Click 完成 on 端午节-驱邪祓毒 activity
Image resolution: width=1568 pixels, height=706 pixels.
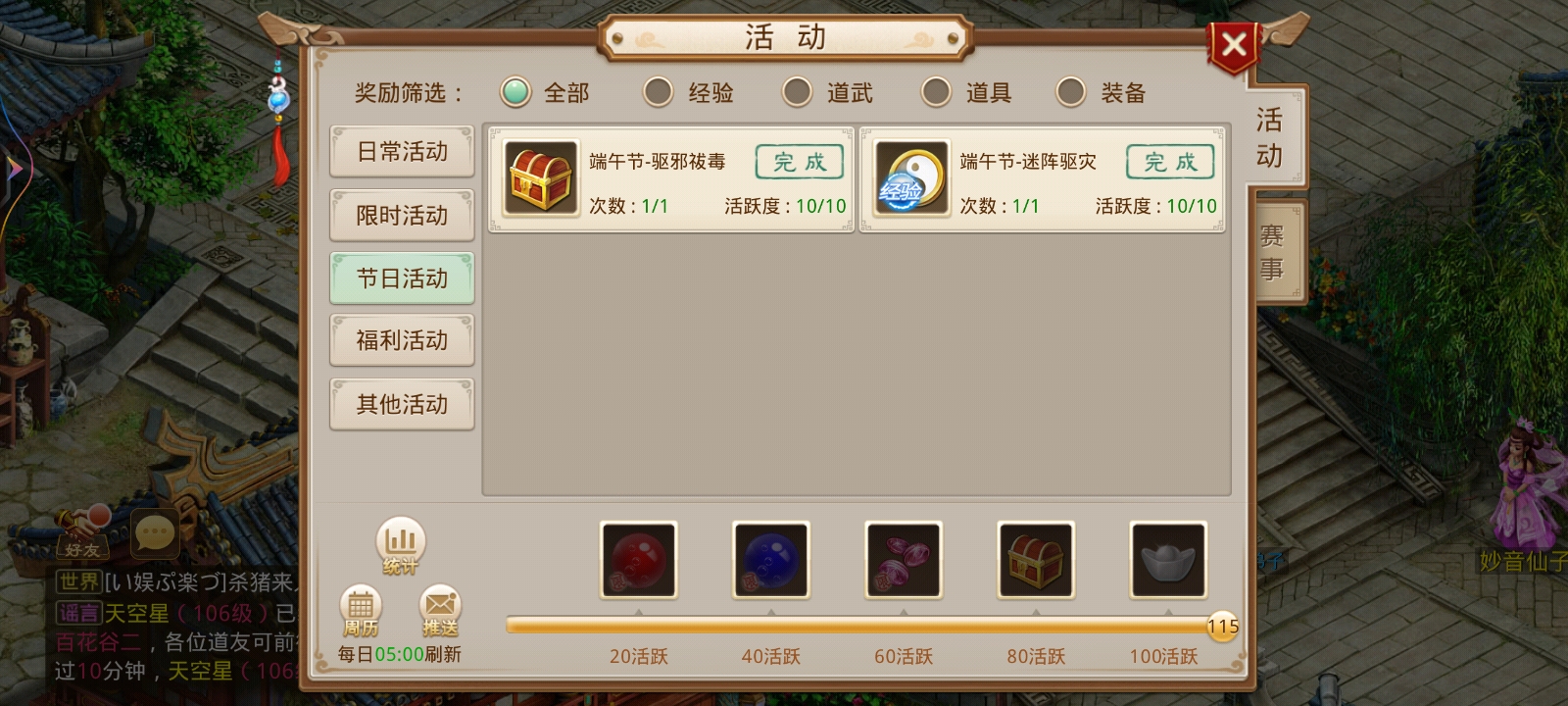(799, 162)
